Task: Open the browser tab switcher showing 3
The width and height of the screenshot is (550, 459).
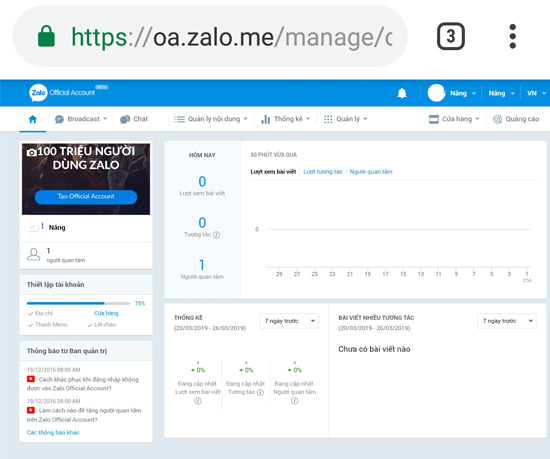Action: (x=451, y=36)
